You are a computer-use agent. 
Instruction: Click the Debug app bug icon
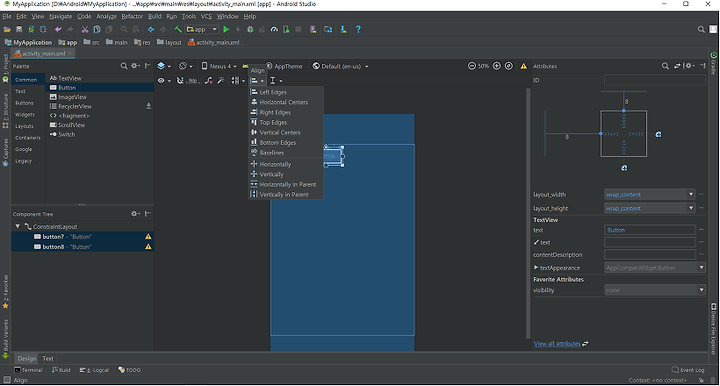(x=250, y=29)
